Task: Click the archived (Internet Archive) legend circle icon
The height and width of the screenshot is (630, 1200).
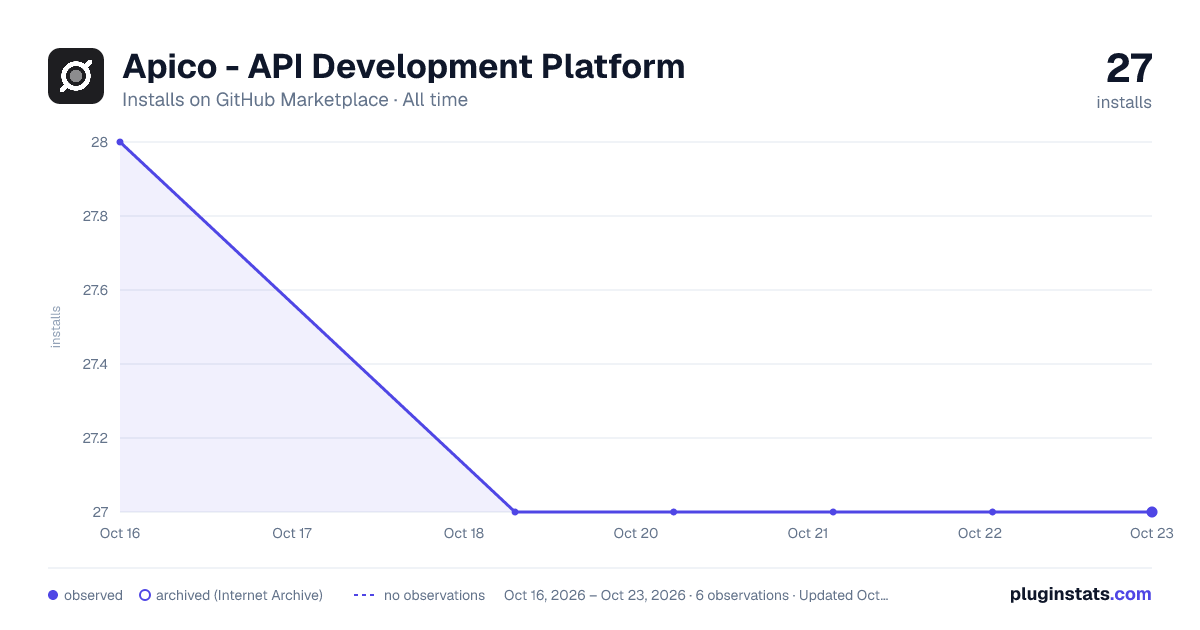Action: pos(145,595)
